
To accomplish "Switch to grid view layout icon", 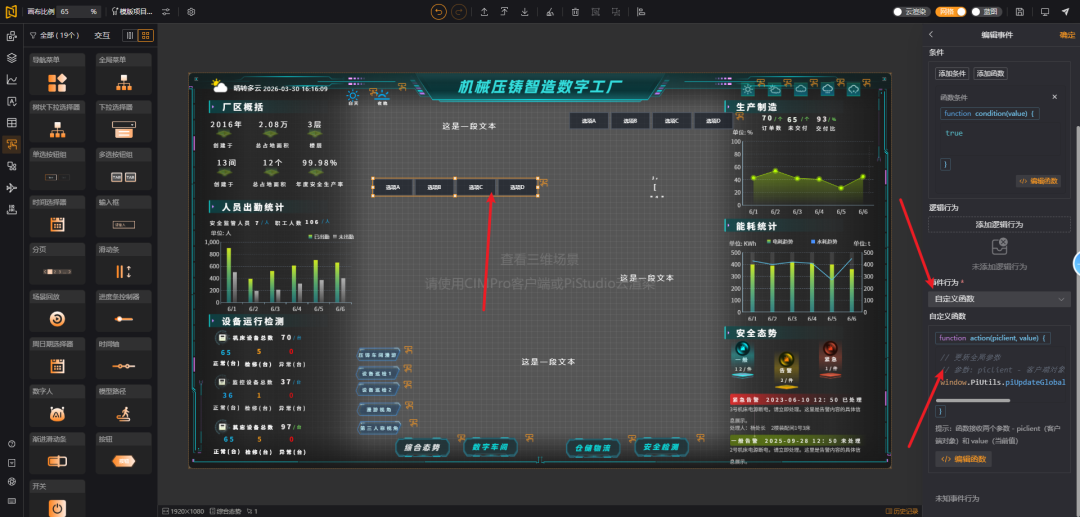I will point(147,35).
